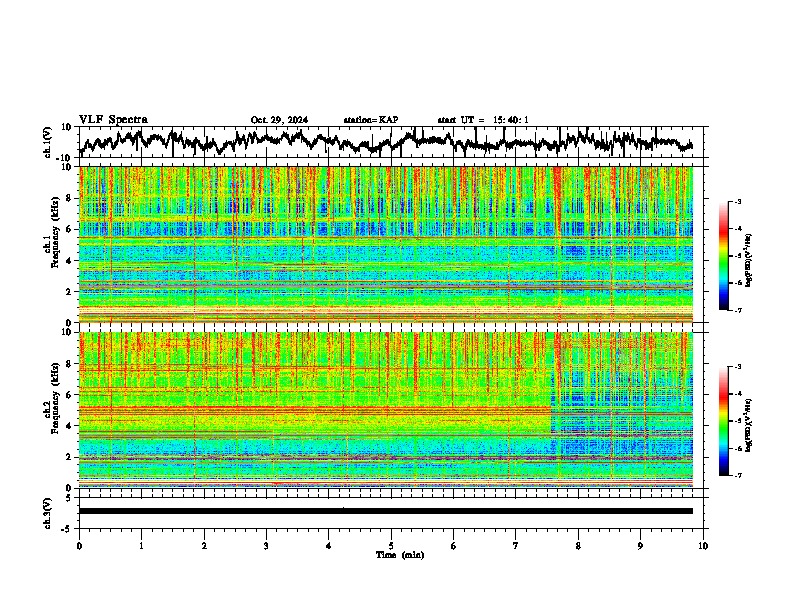792x612 pixels.
Task: Click tick label "3" on the Time axis
Action: (266, 546)
